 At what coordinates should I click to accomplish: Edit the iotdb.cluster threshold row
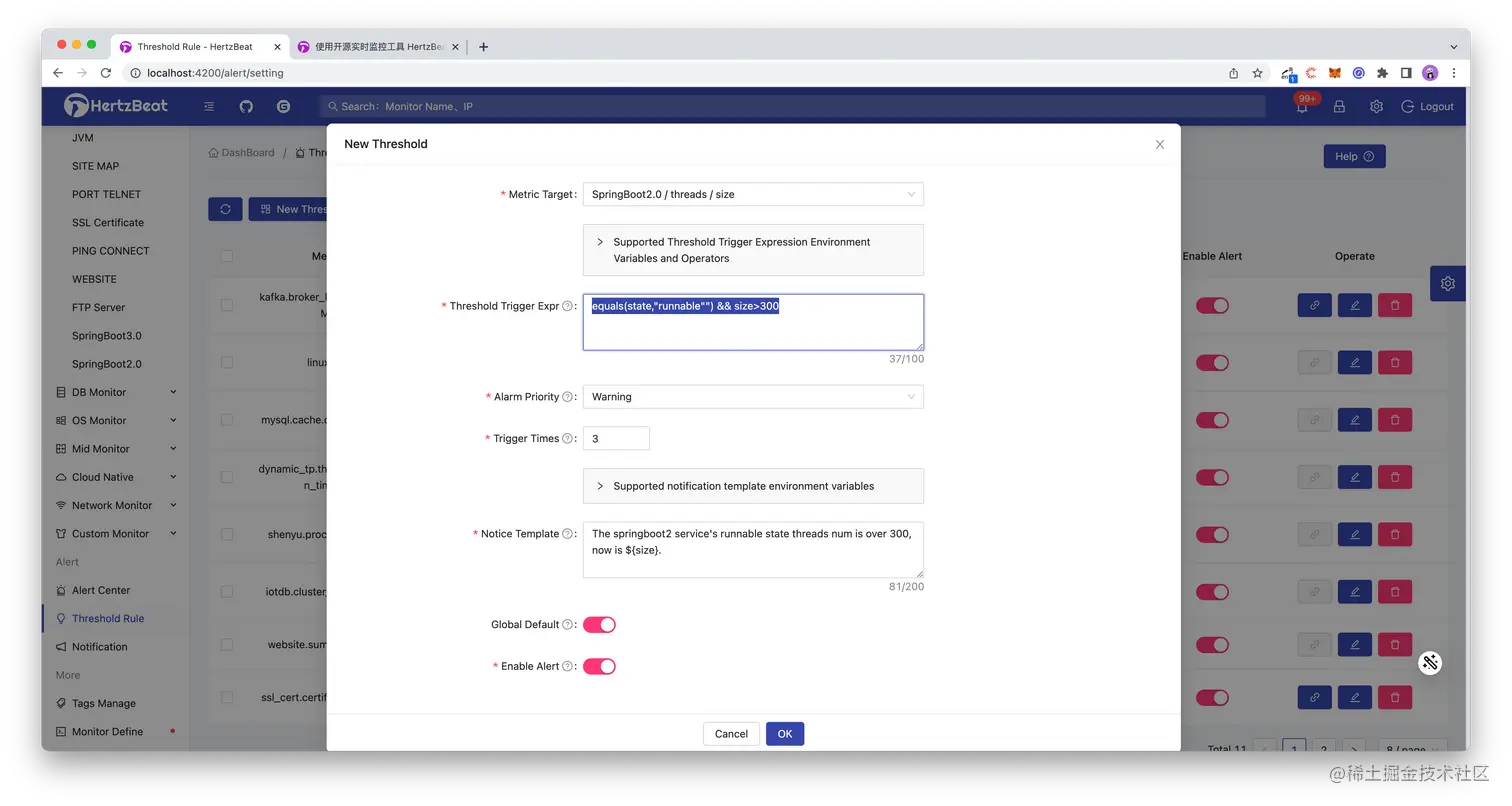1354,592
